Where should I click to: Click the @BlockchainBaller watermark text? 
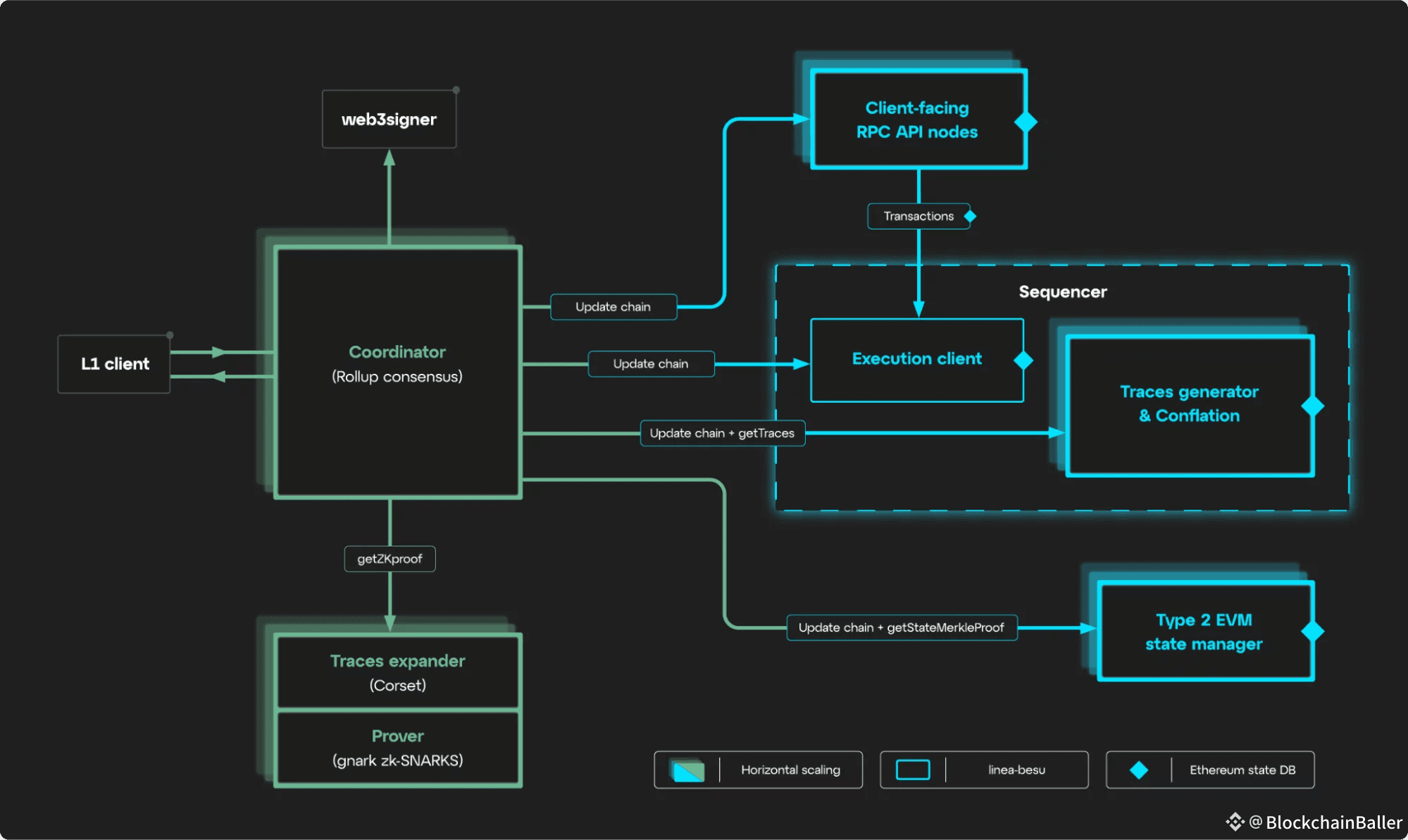1326,822
